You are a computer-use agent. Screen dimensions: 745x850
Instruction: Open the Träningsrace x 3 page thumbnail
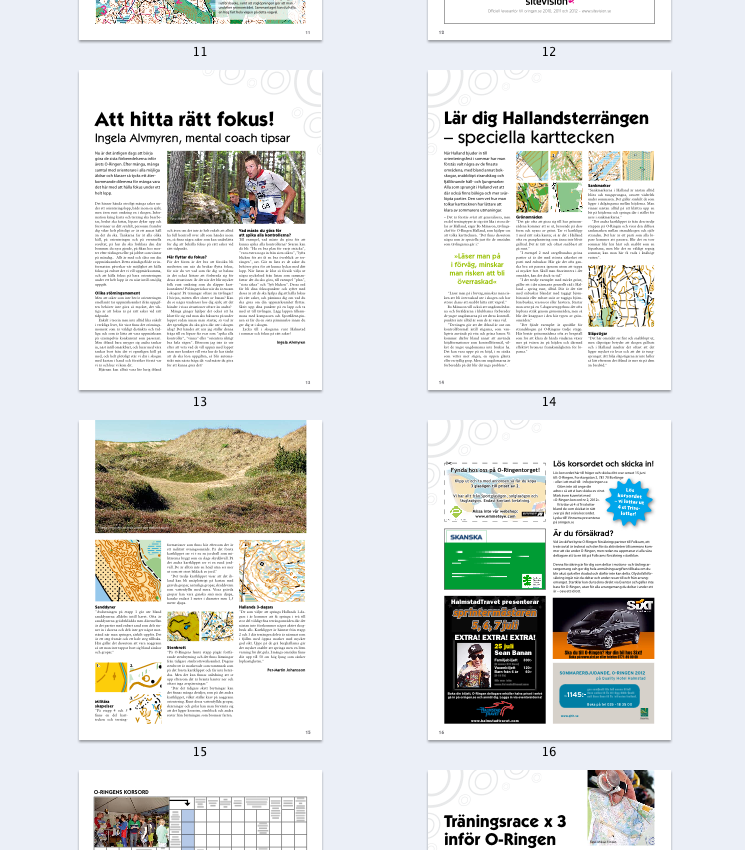549,810
